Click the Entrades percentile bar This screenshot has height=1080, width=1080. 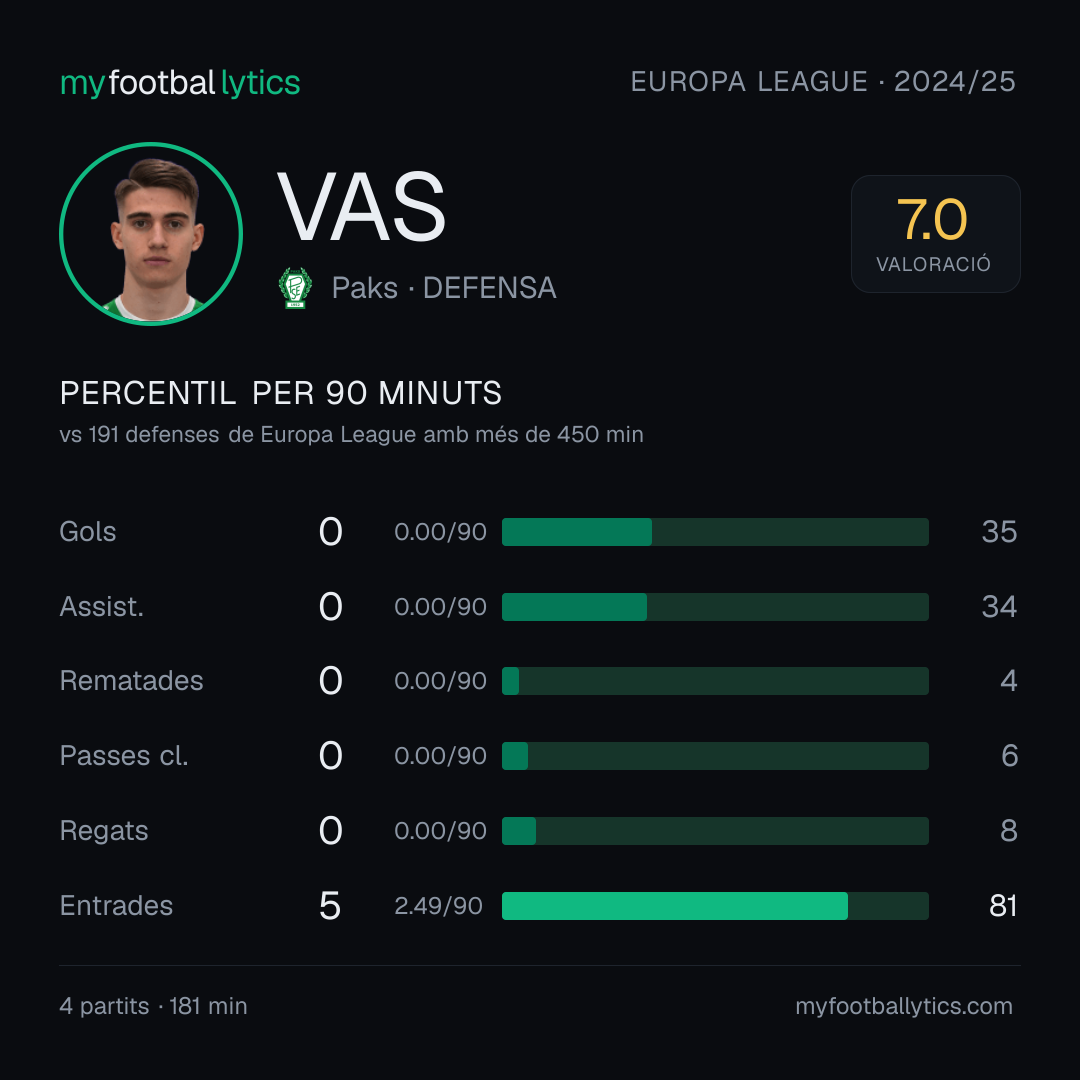[x=715, y=906]
